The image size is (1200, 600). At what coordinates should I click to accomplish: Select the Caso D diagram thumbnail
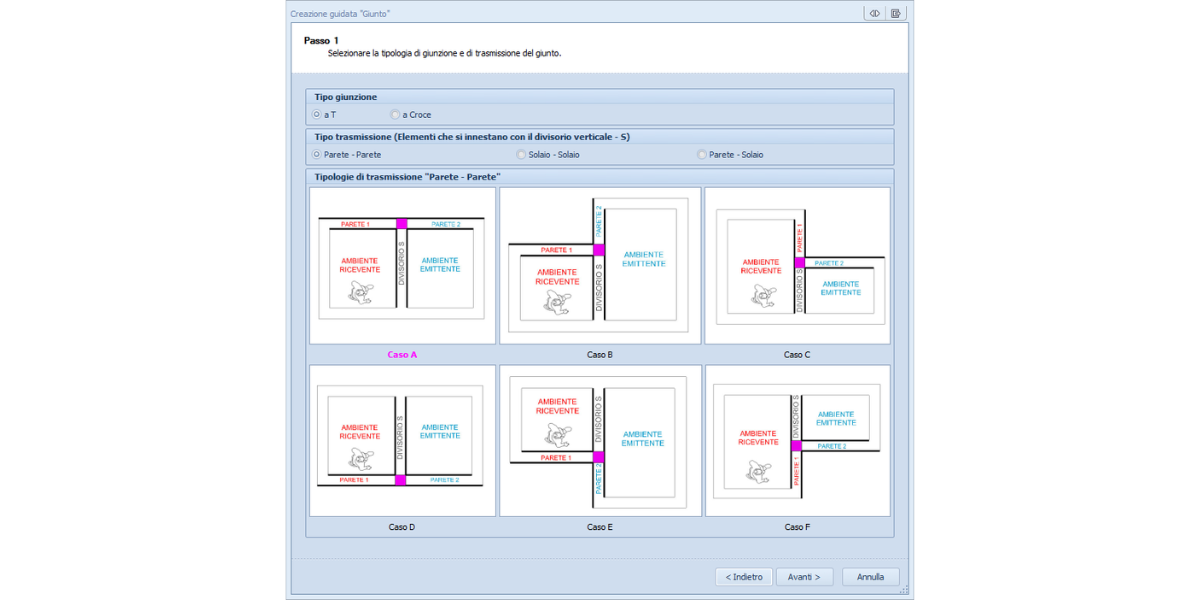pos(402,440)
